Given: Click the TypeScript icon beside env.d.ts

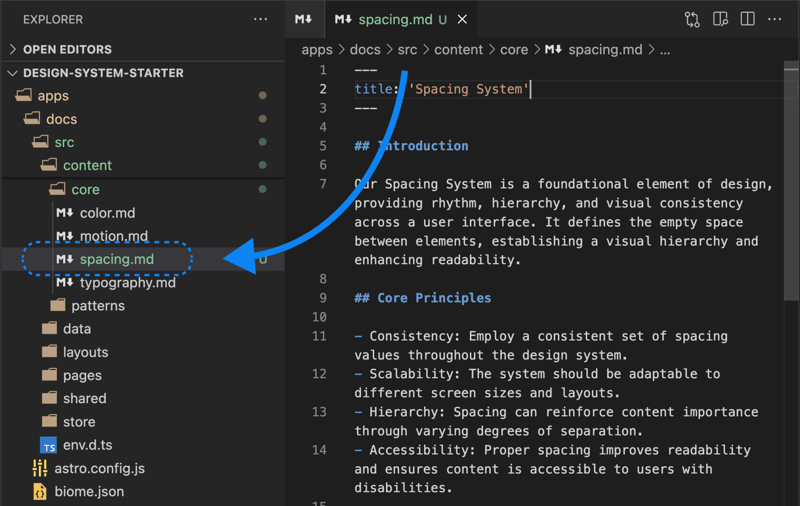Looking at the screenshot, I should 48,445.
